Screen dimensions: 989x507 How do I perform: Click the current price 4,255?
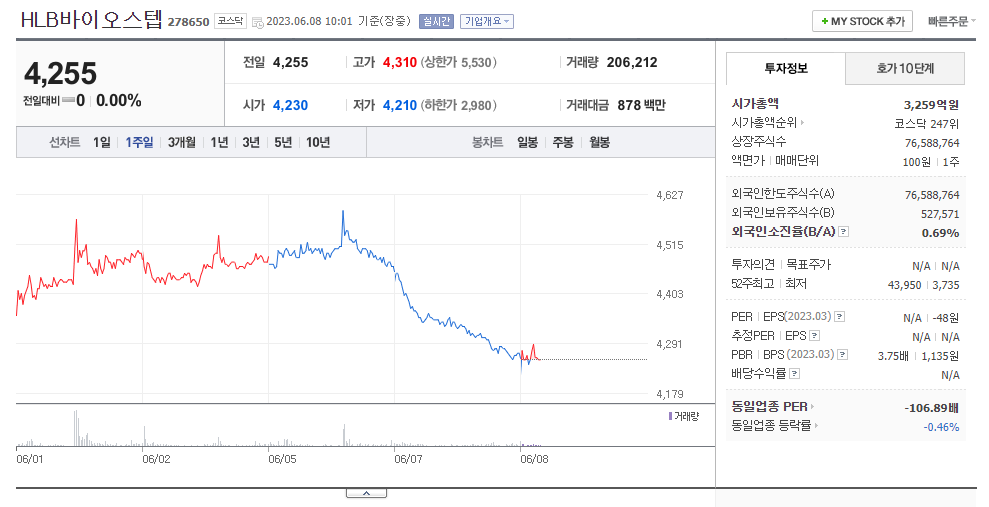(61, 74)
